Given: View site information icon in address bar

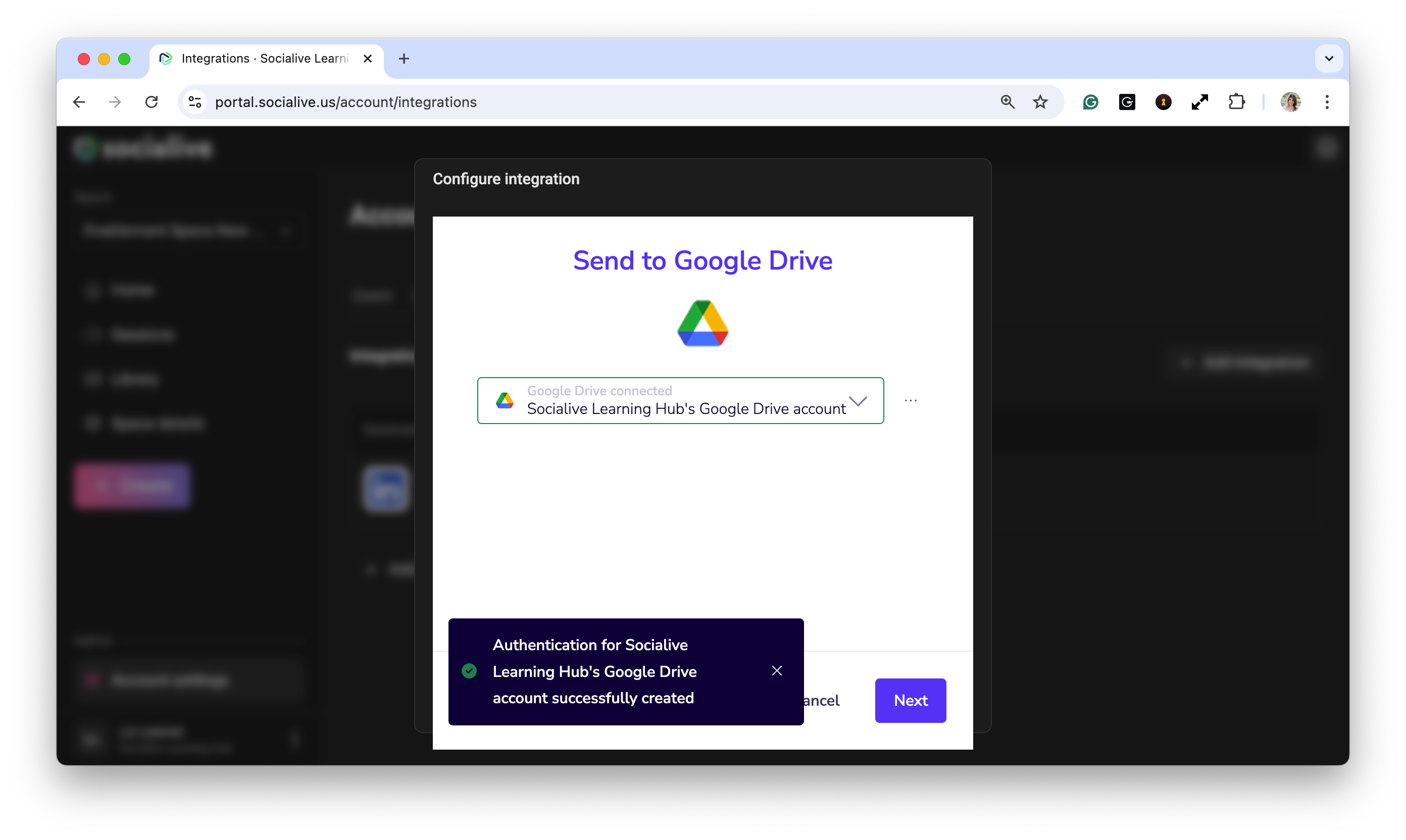Looking at the screenshot, I should point(195,102).
